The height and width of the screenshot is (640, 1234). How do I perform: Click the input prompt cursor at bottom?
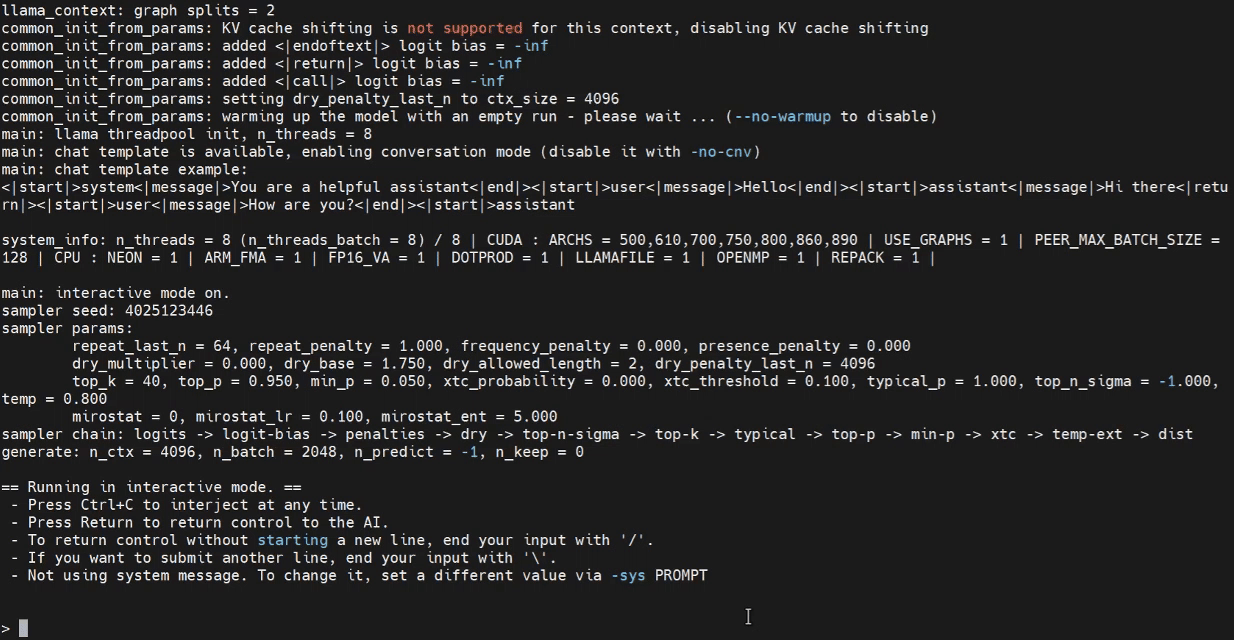pos(23,628)
